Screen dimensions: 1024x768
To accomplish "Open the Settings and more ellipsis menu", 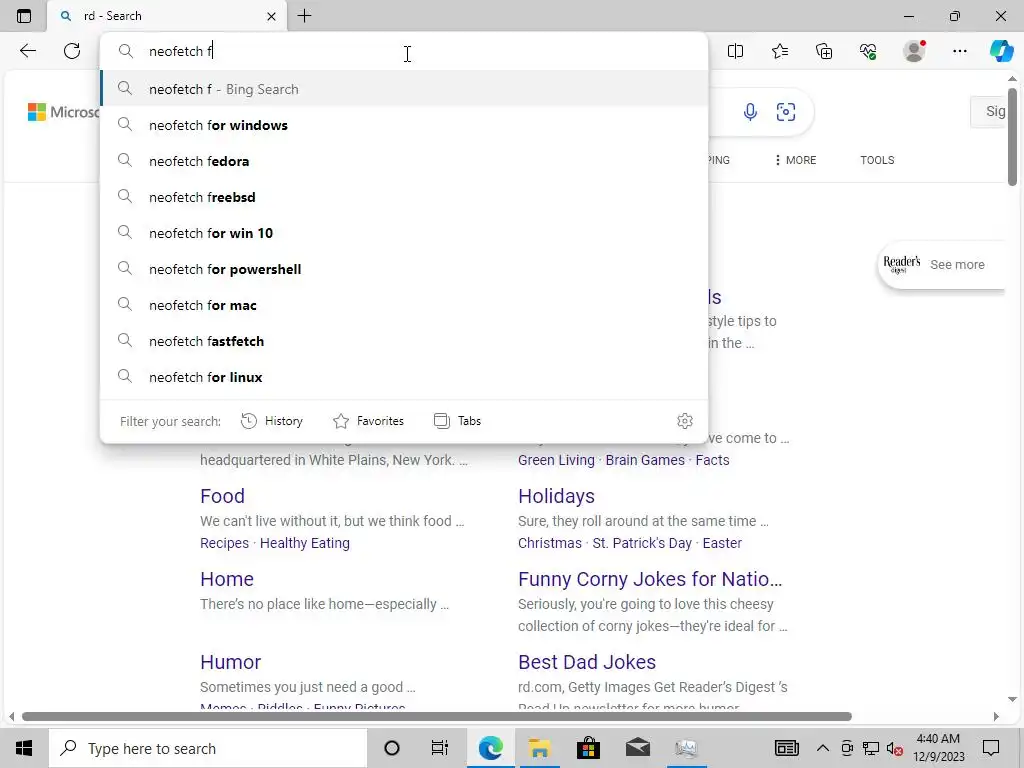I will (x=959, y=51).
